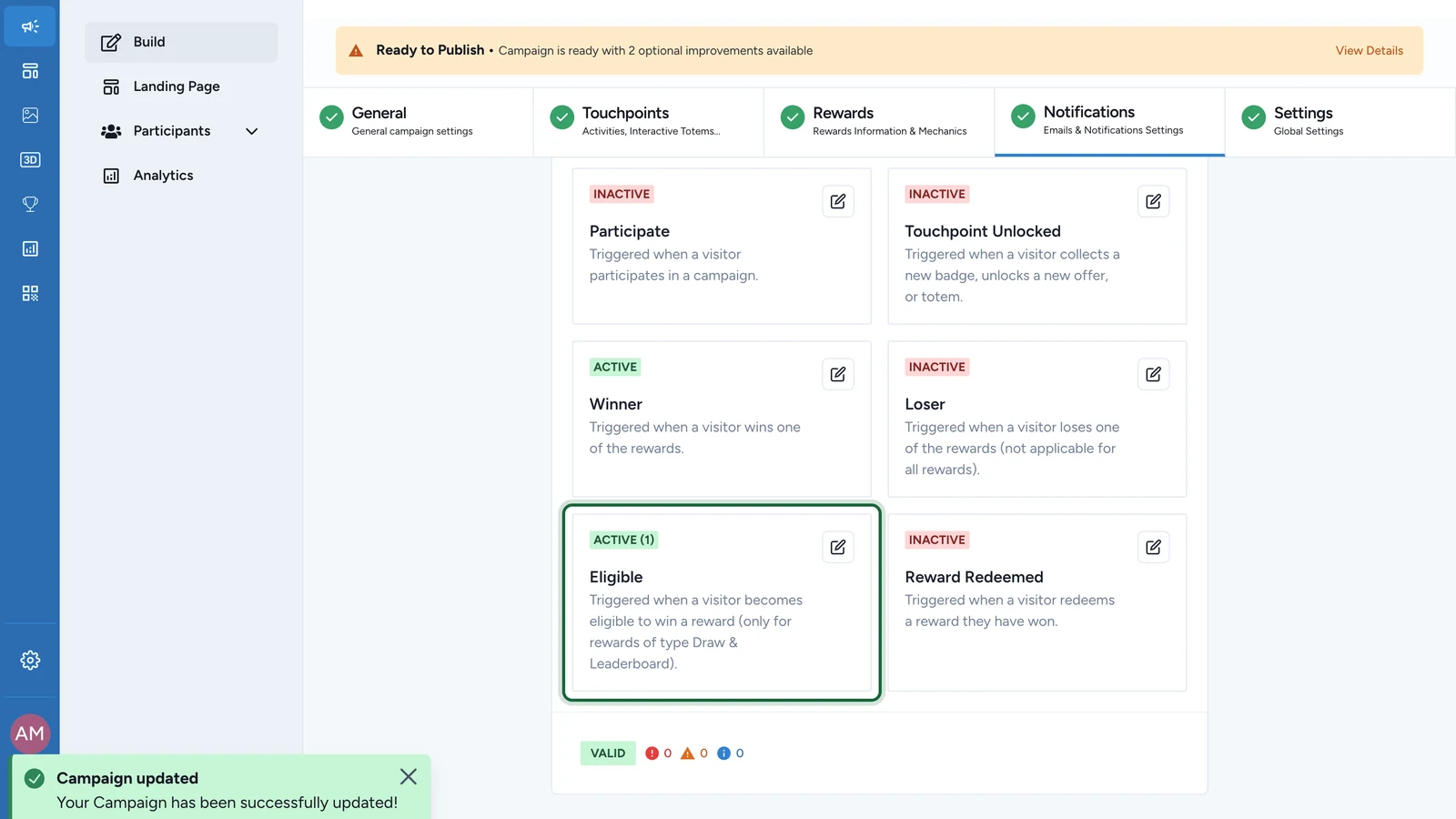
Task: Open the storefront layout sidebar icon
Action: (x=30, y=71)
